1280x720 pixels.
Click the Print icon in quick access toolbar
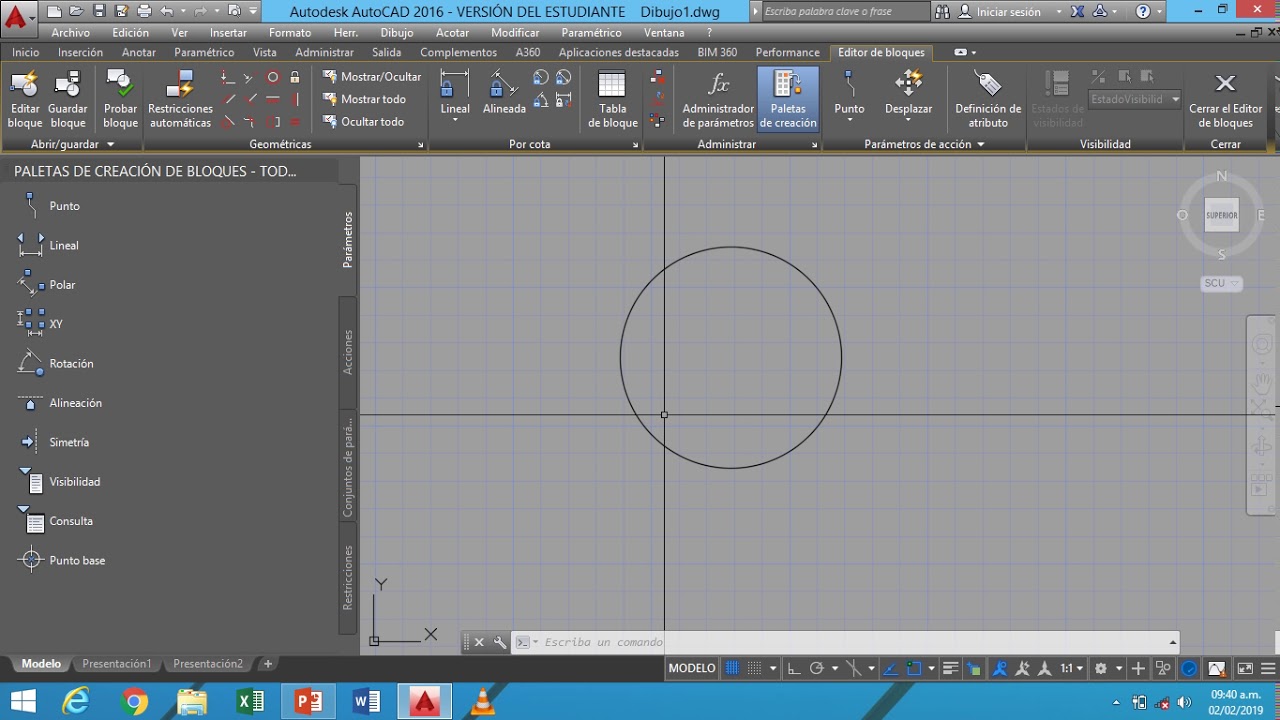coord(144,11)
